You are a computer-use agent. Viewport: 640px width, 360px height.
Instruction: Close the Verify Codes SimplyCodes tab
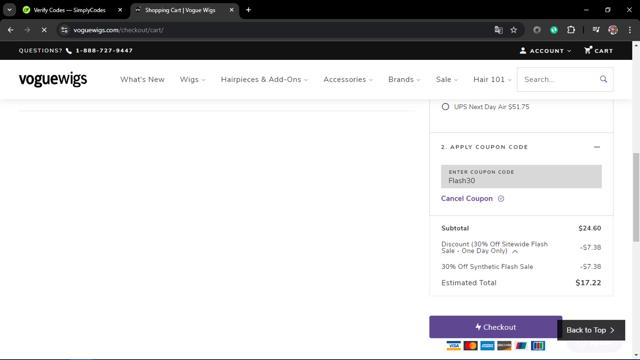[x=120, y=10]
